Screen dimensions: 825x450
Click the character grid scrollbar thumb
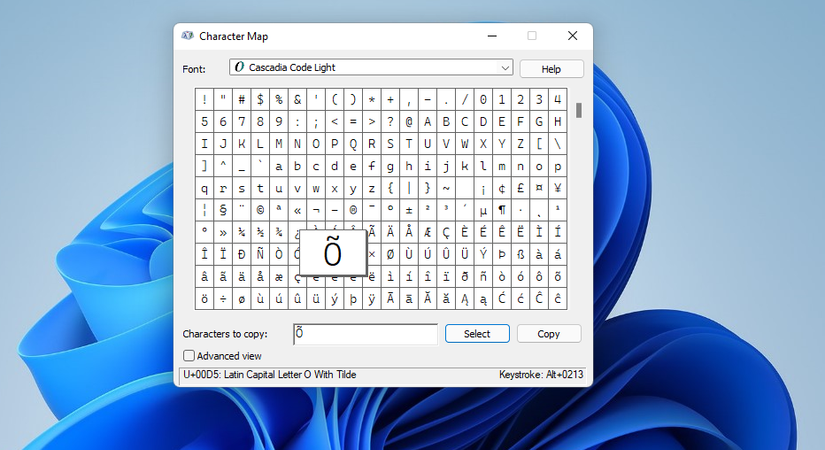click(579, 110)
